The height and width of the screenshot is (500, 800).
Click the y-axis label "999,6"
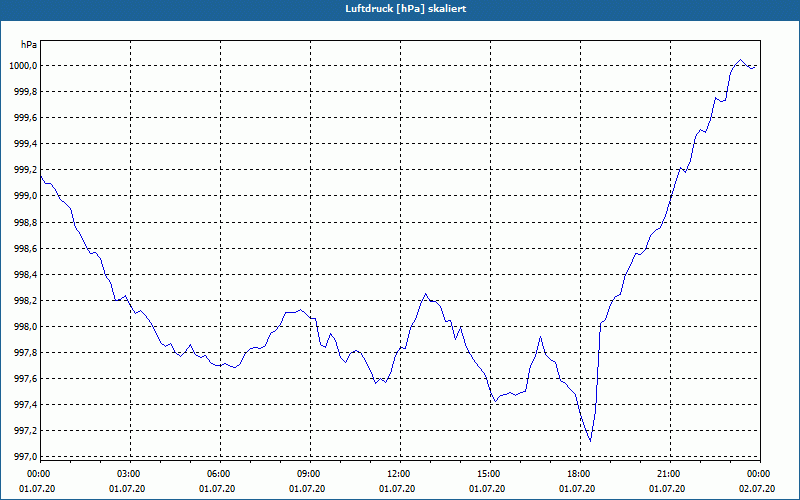[28, 118]
